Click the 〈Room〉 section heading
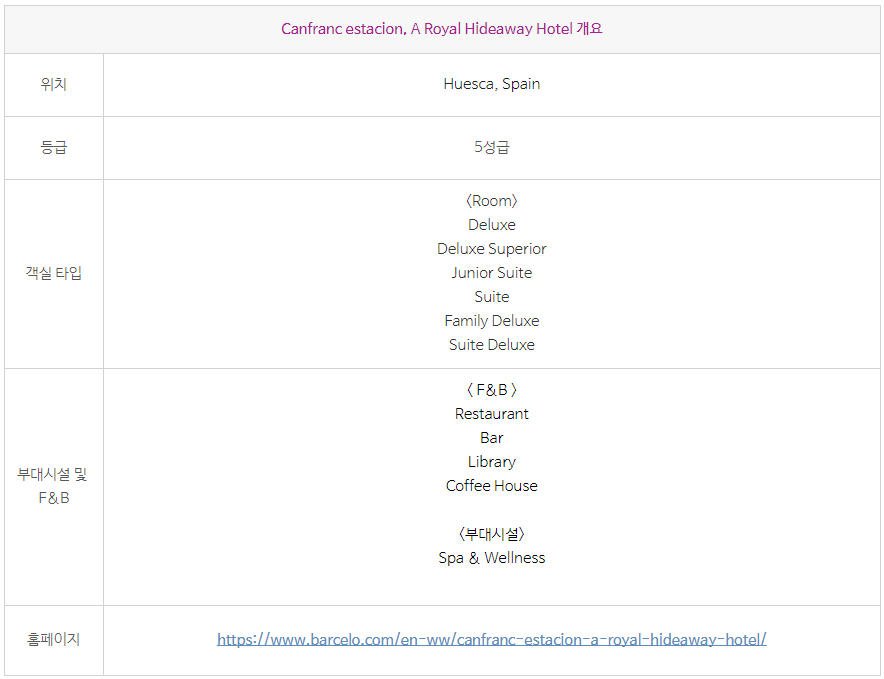This screenshot has width=884, height=679. tap(492, 201)
